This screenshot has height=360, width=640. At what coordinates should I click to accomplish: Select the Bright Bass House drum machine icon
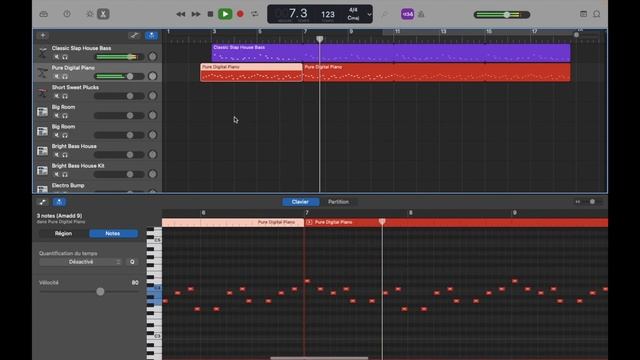coord(42,151)
